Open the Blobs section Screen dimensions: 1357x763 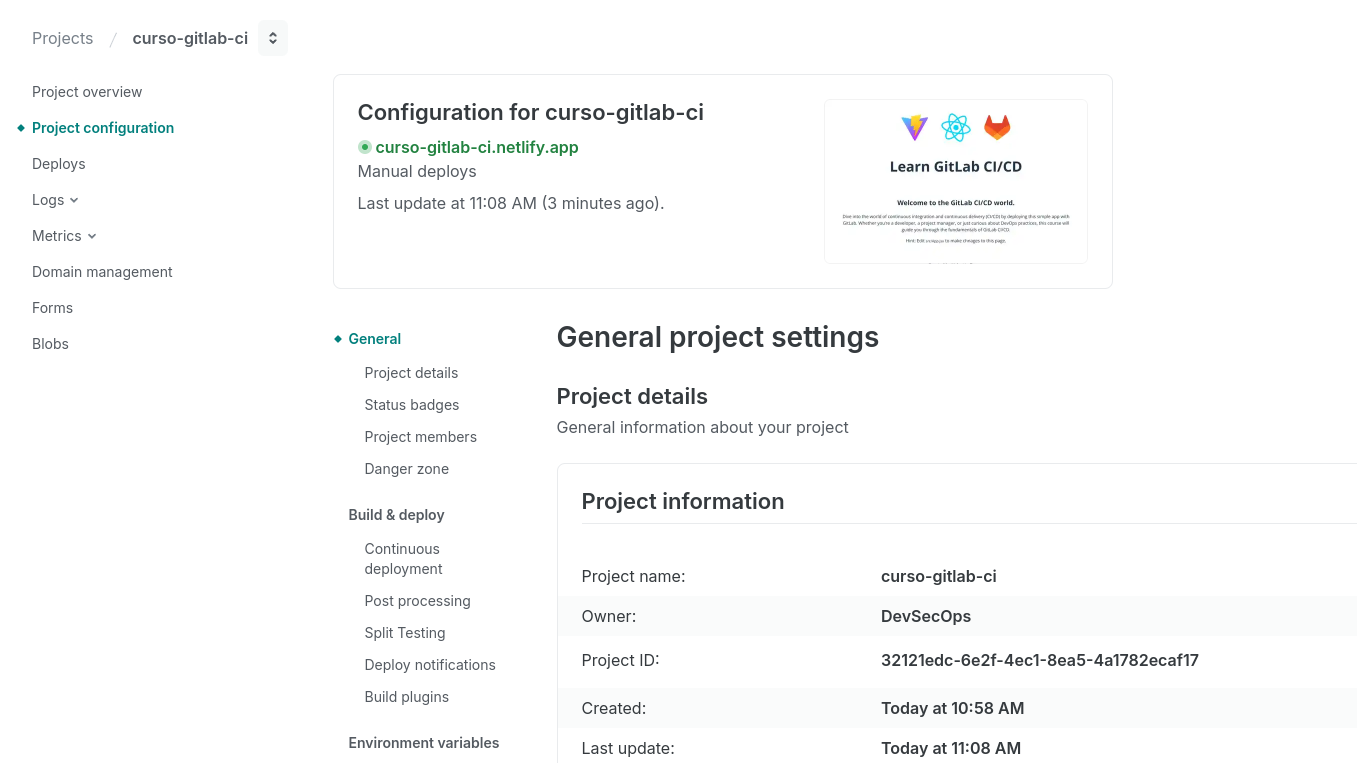coord(50,344)
